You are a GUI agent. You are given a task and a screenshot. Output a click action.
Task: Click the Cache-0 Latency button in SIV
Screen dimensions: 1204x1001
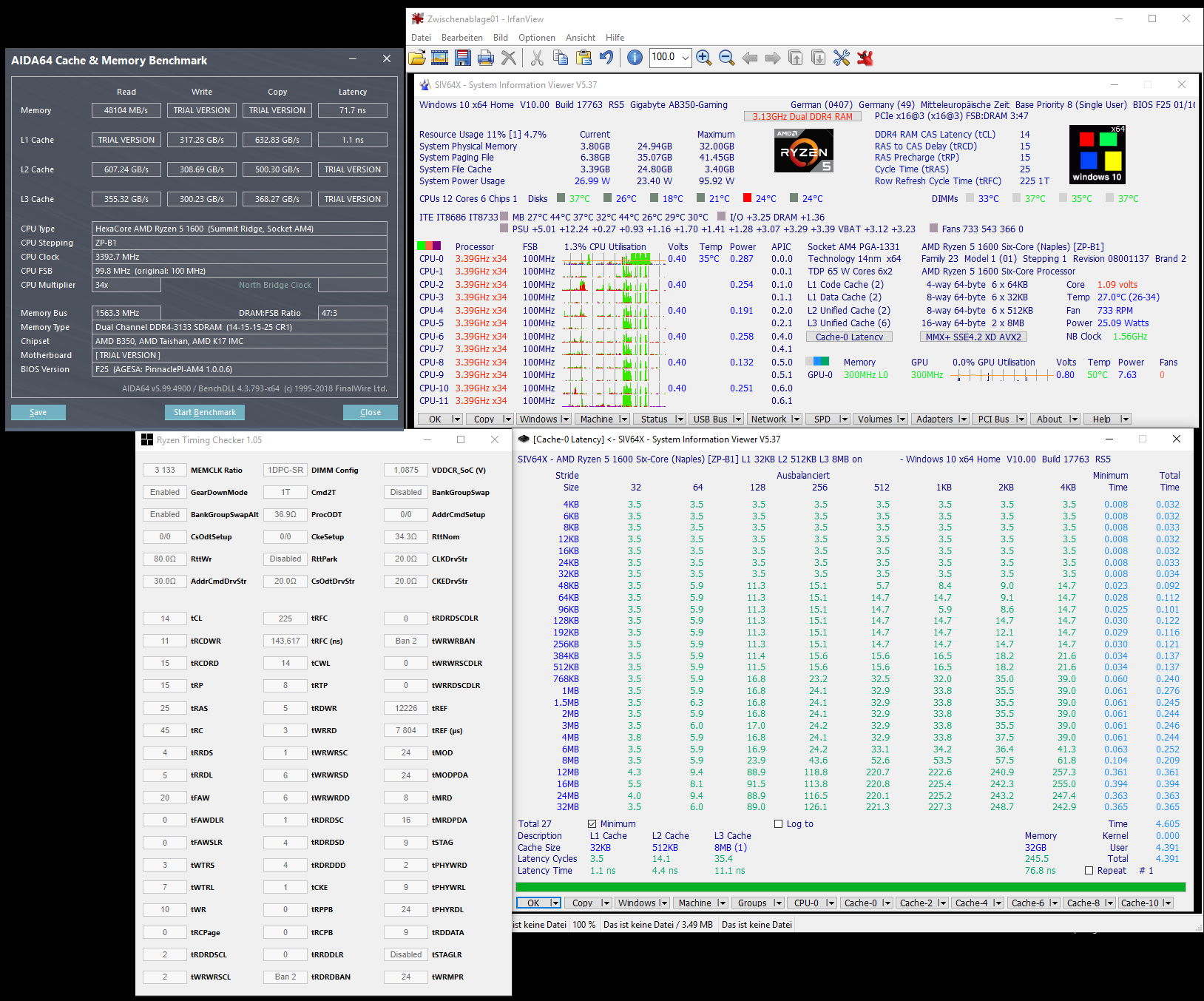point(850,337)
